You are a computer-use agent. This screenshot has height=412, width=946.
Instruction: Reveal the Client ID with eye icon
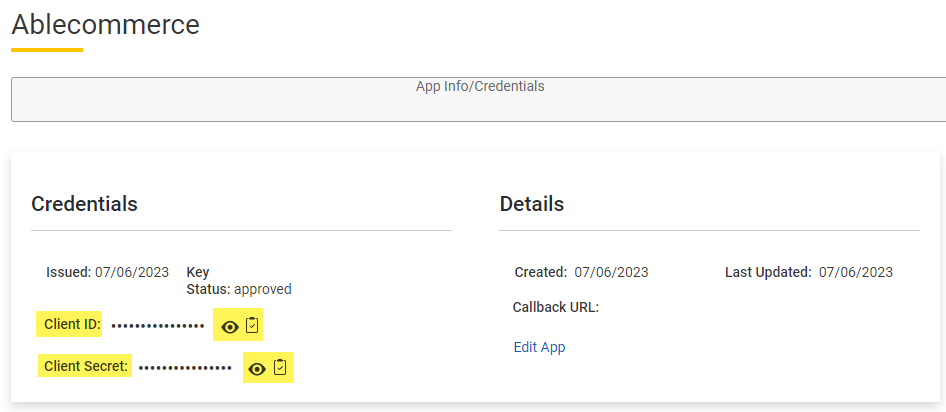tap(230, 327)
